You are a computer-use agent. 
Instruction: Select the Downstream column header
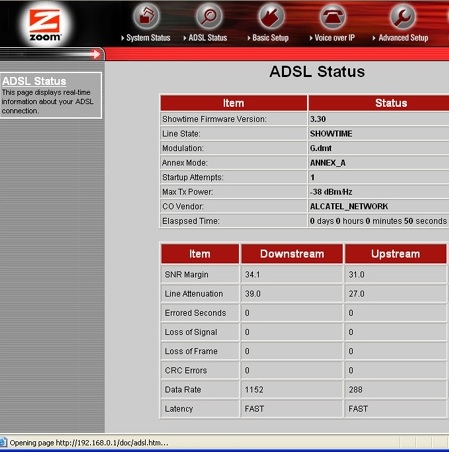click(x=292, y=254)
